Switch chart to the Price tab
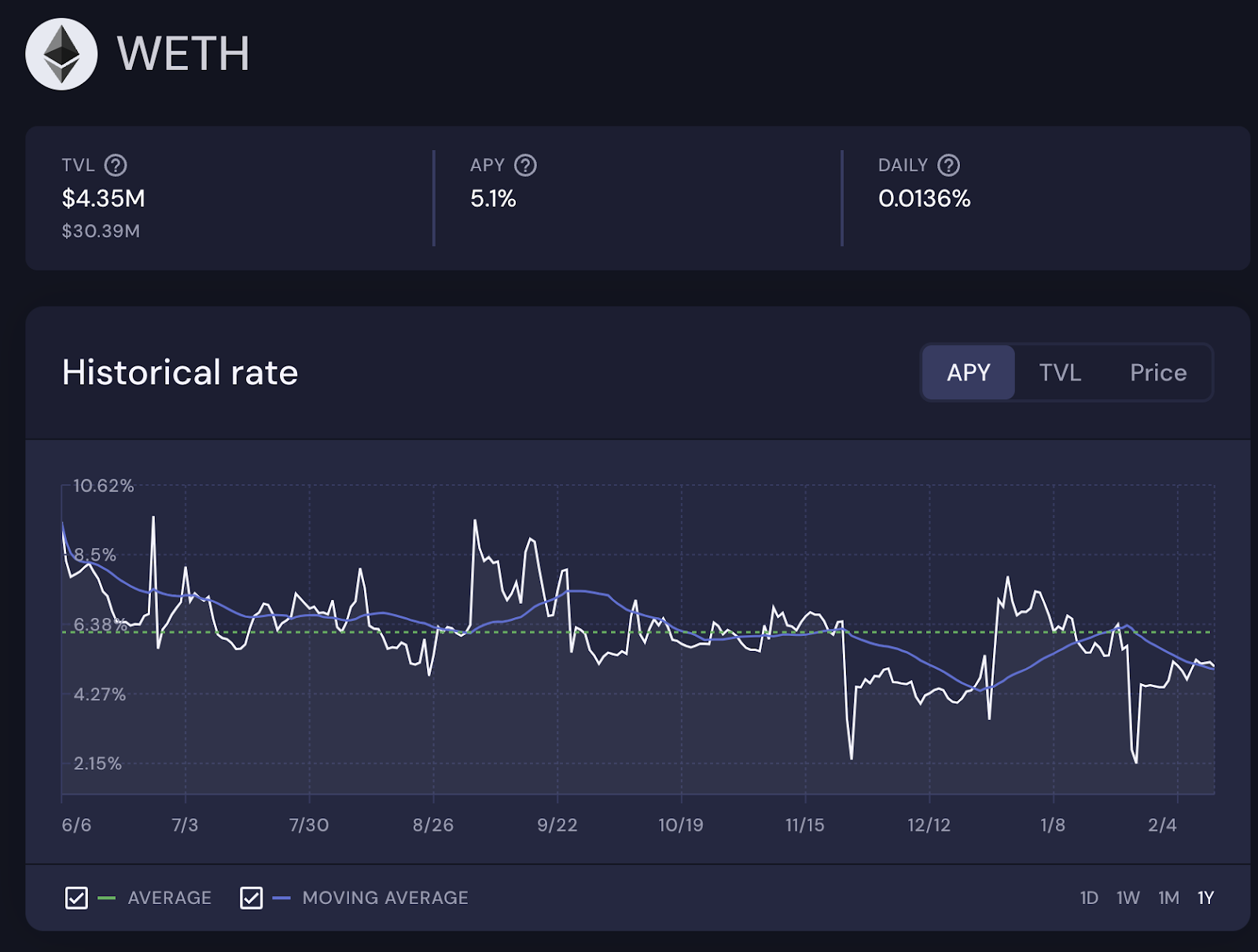This screenshot has width=1258, height=952. 1158,373
